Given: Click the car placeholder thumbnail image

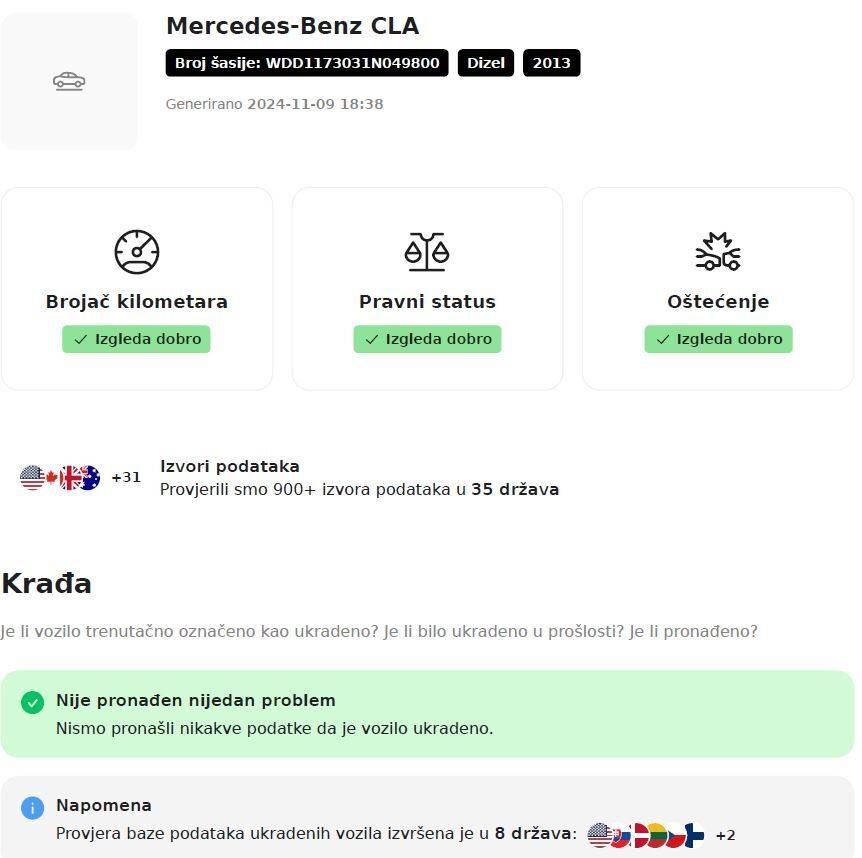Looking at the screenshot, I should [x=69, y=81].
